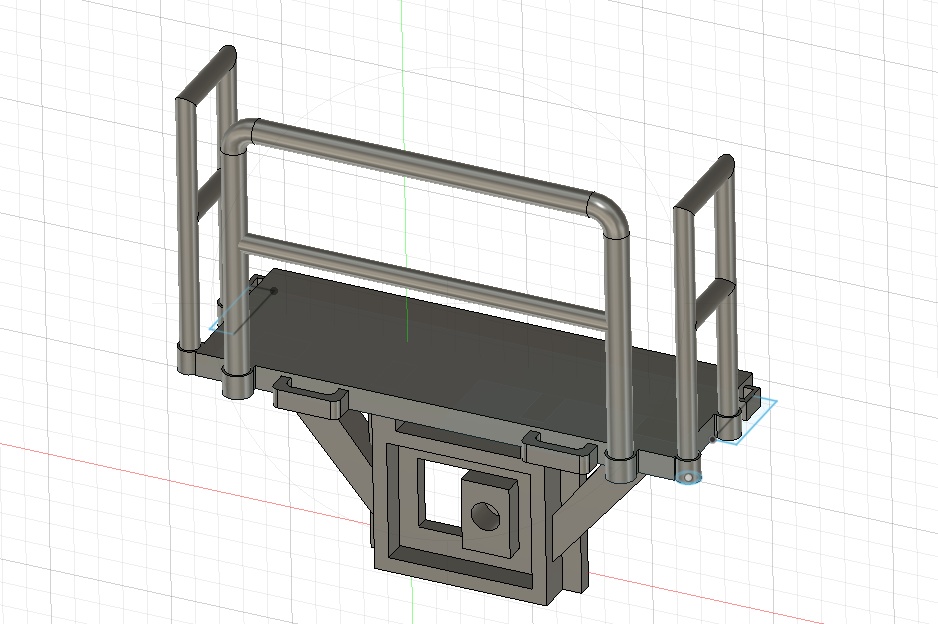Select the small blue sketch circle under right post
Screen dimensions: 938x624
point(689,477)
